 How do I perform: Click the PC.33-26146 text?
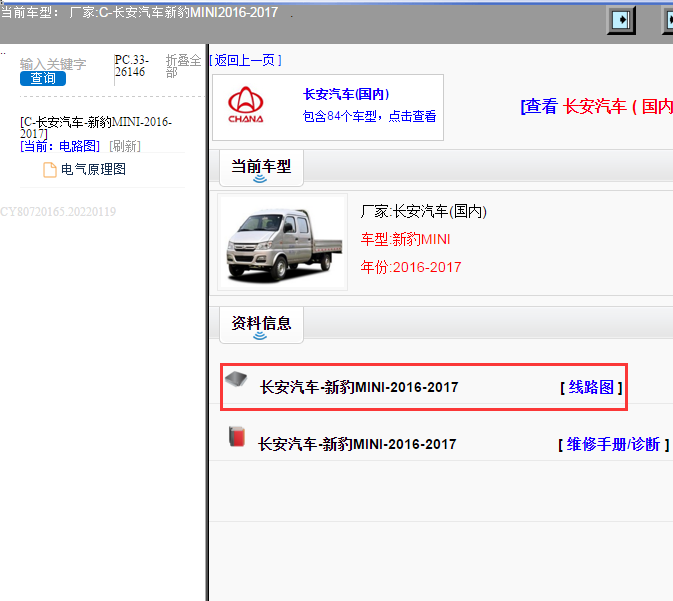point(132,66)
